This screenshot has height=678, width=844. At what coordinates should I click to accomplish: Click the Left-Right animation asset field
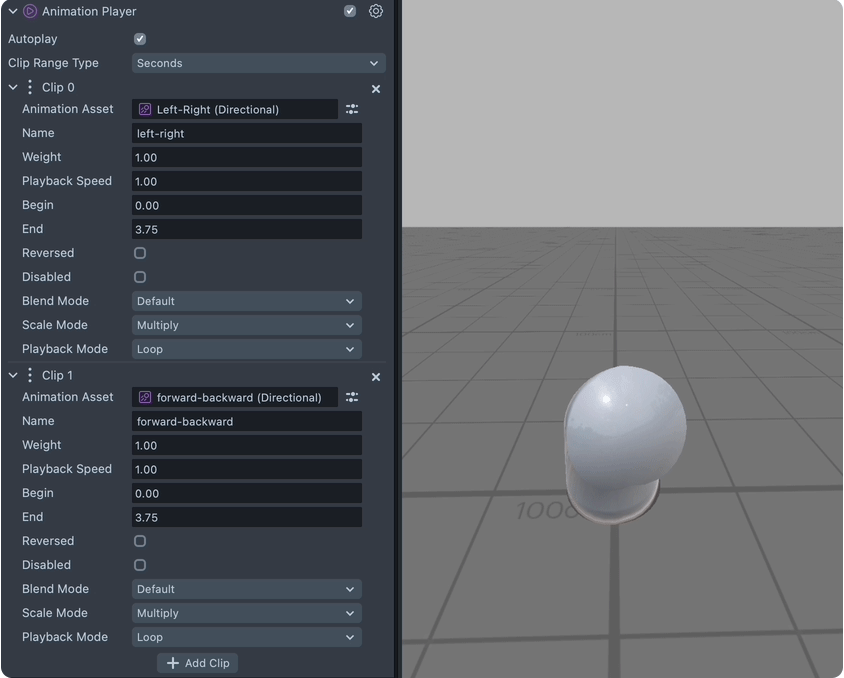(235, 109)
